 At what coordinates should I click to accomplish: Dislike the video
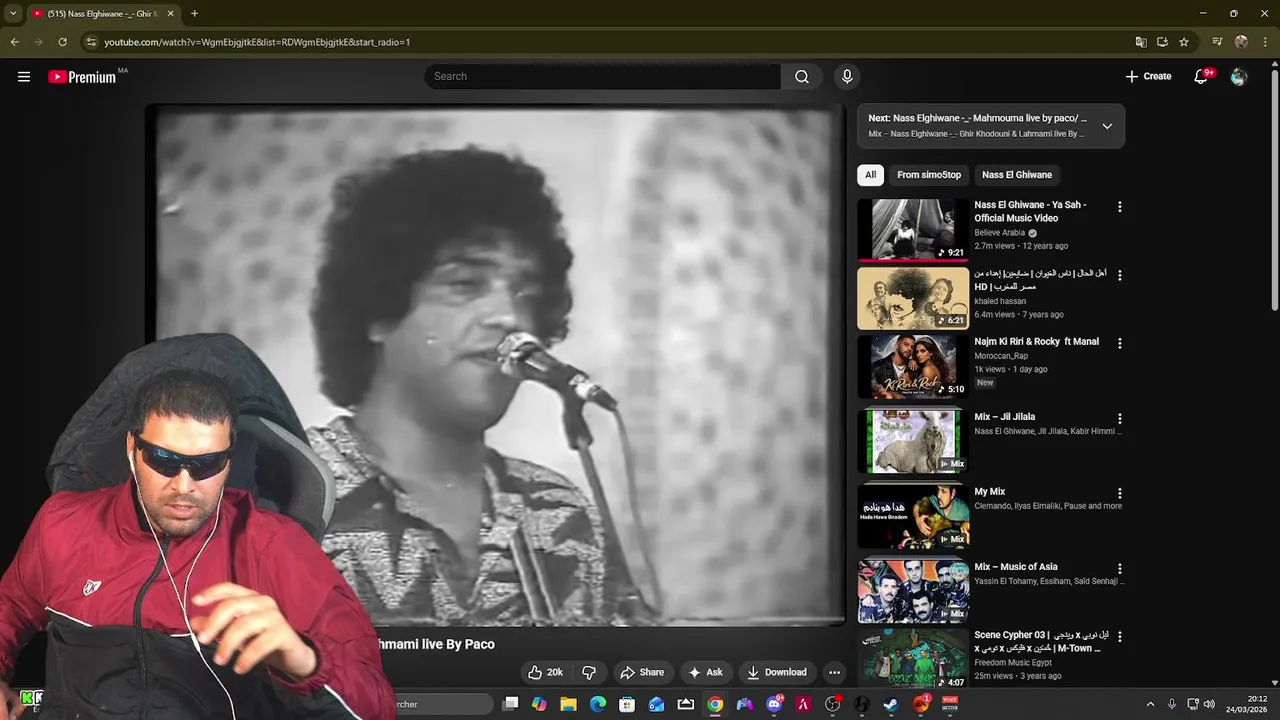[589, 673]
